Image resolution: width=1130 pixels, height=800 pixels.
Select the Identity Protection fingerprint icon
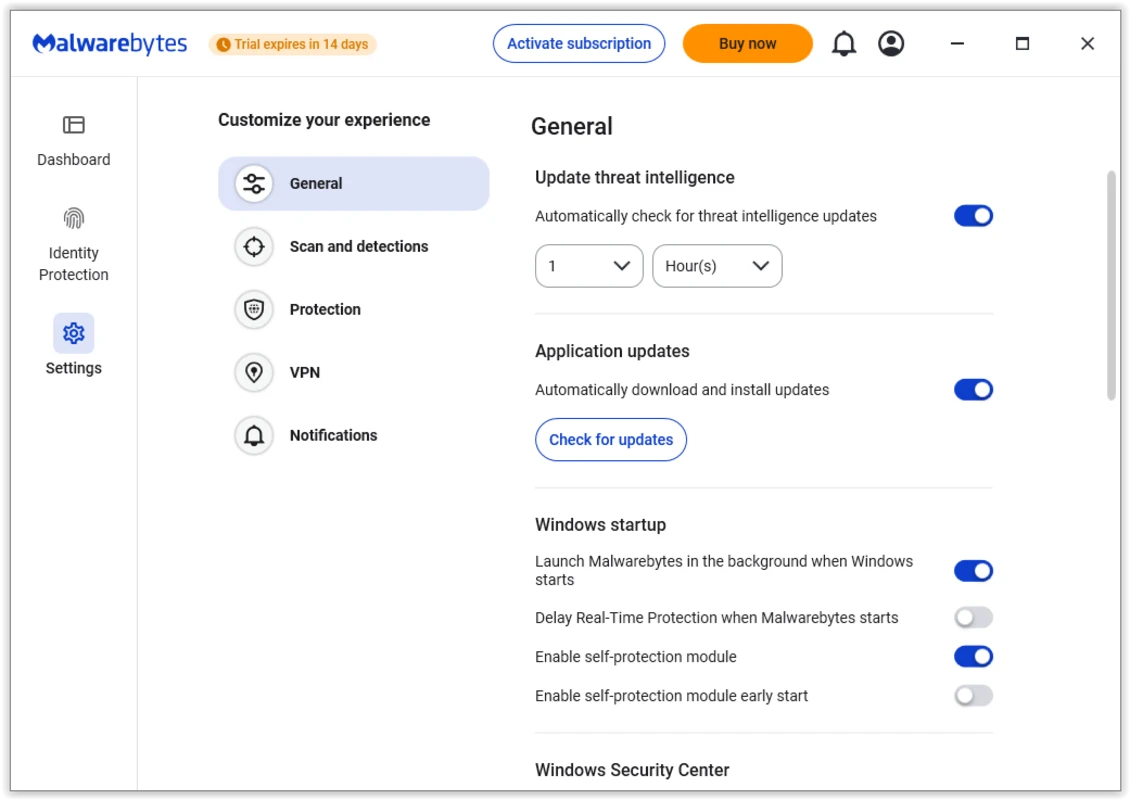[x=73, y=217]
